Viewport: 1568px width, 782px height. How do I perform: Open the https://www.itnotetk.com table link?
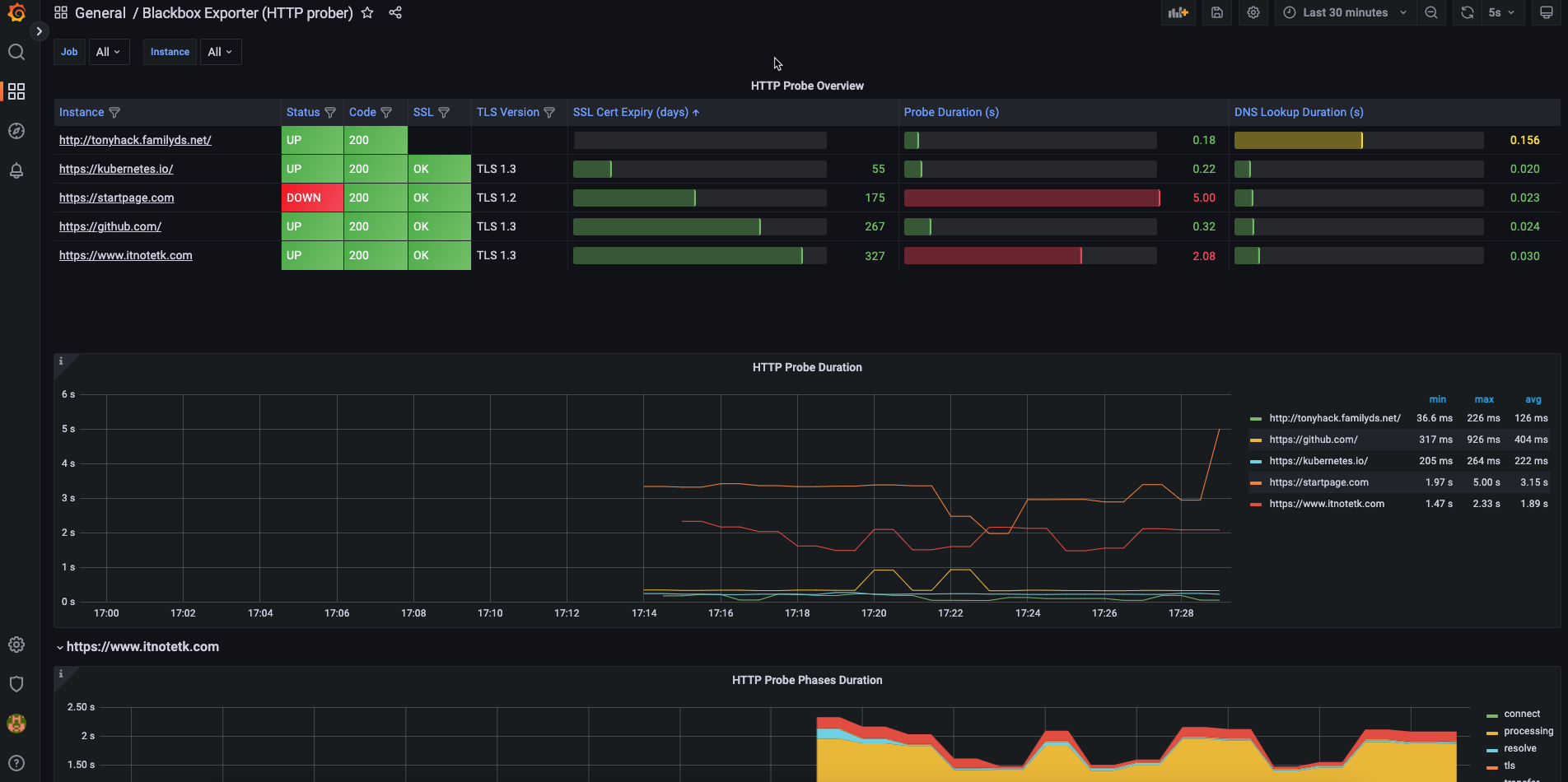click(x=126, y=255)
